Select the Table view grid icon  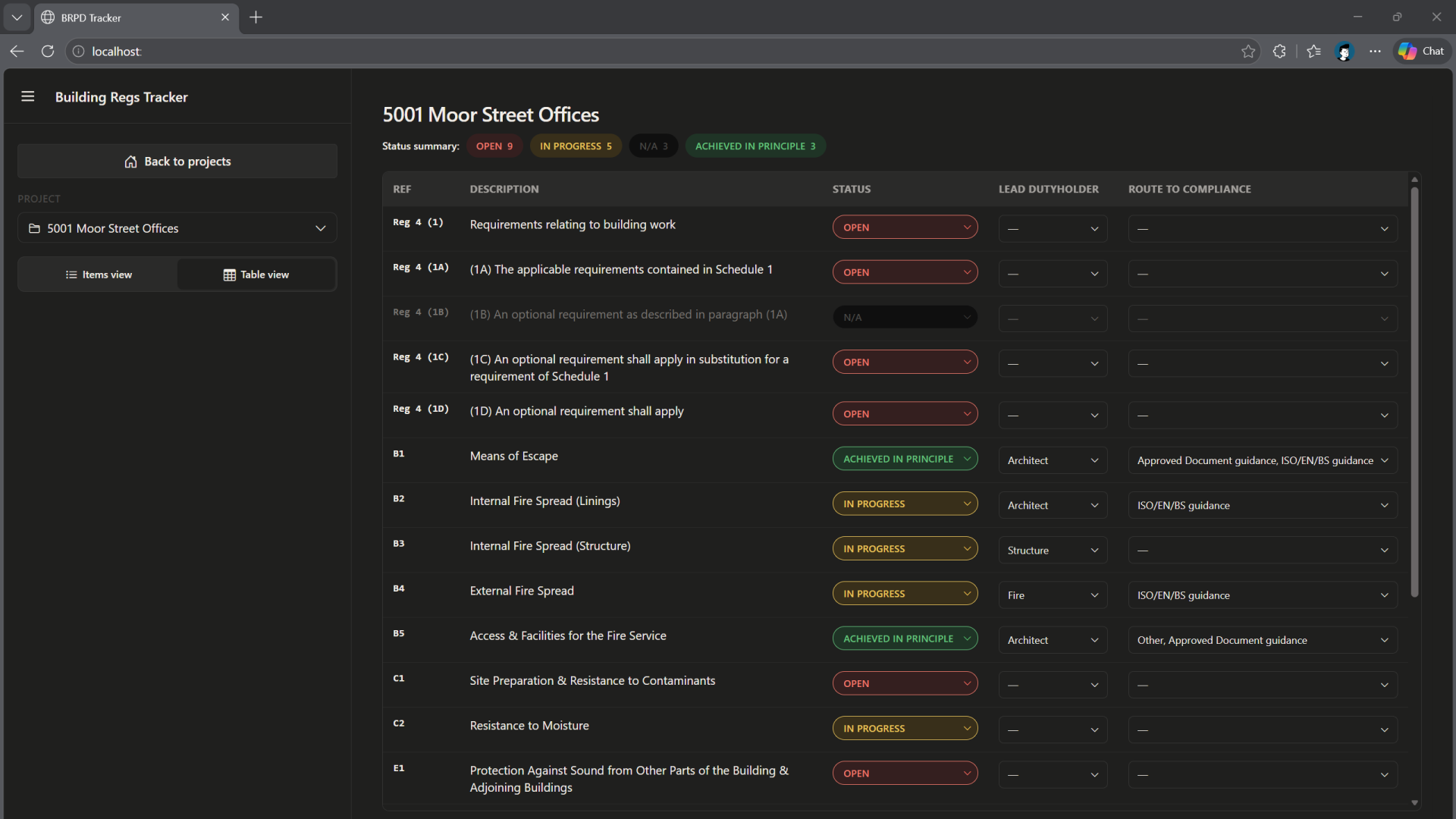[230, 275]
